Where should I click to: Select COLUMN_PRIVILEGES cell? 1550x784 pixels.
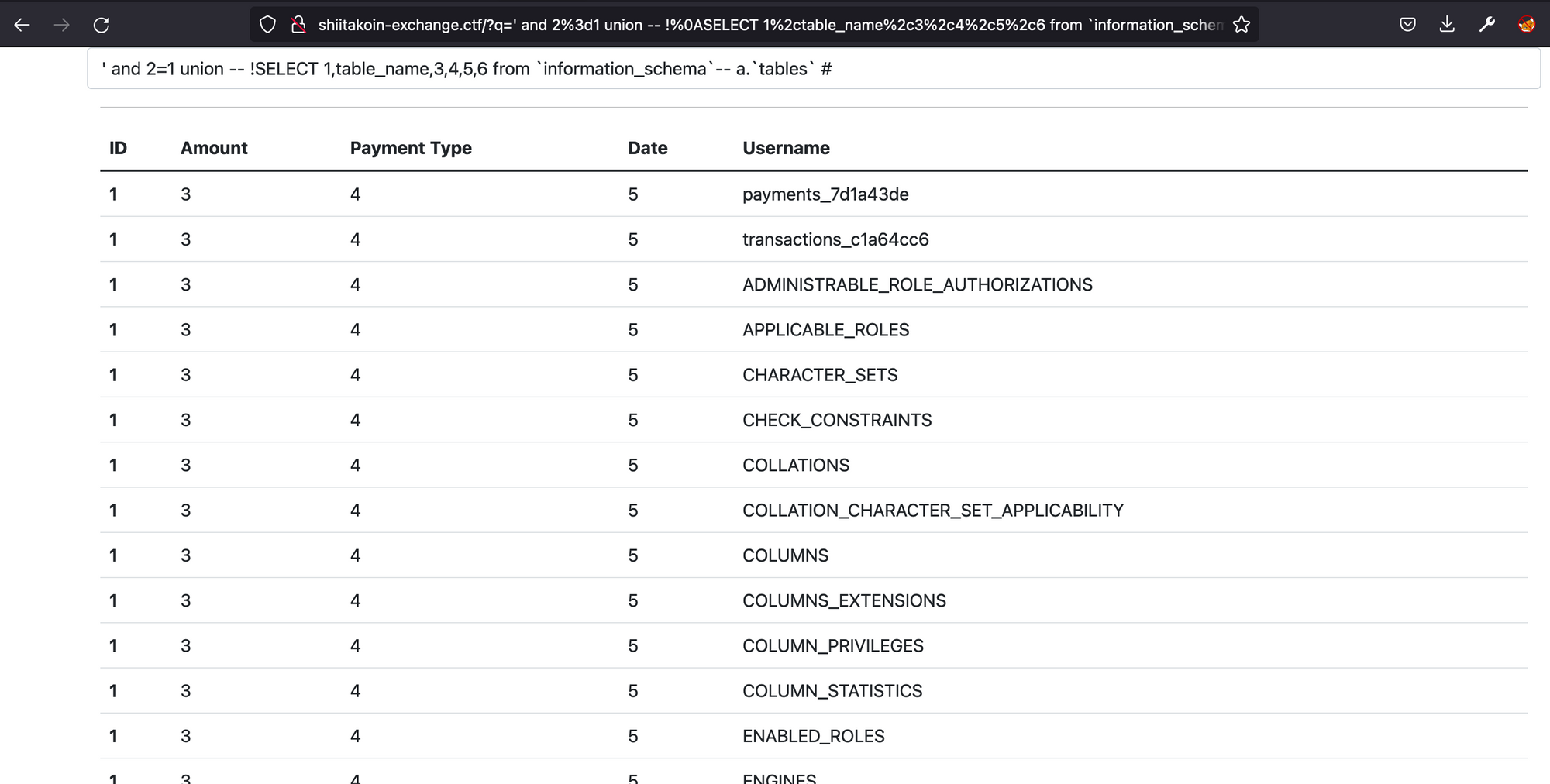833,646
